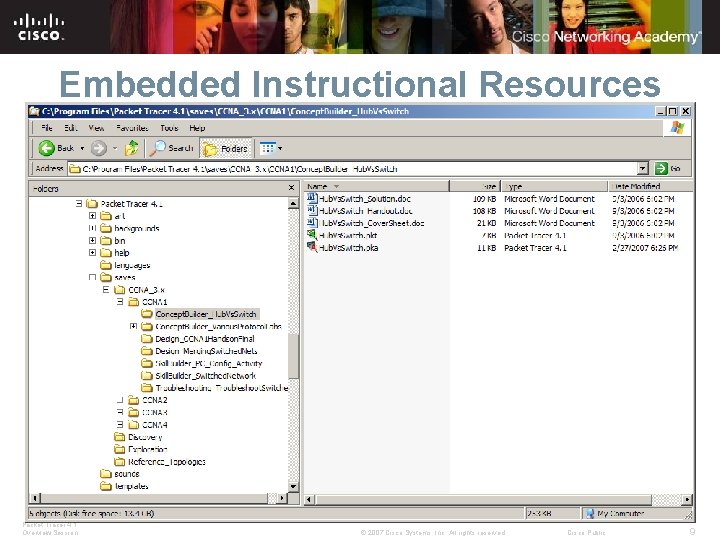The height and width of the screenshot is (540, 720).
Task: Click folder tree scroll down arrow
Action: [293, 486]
